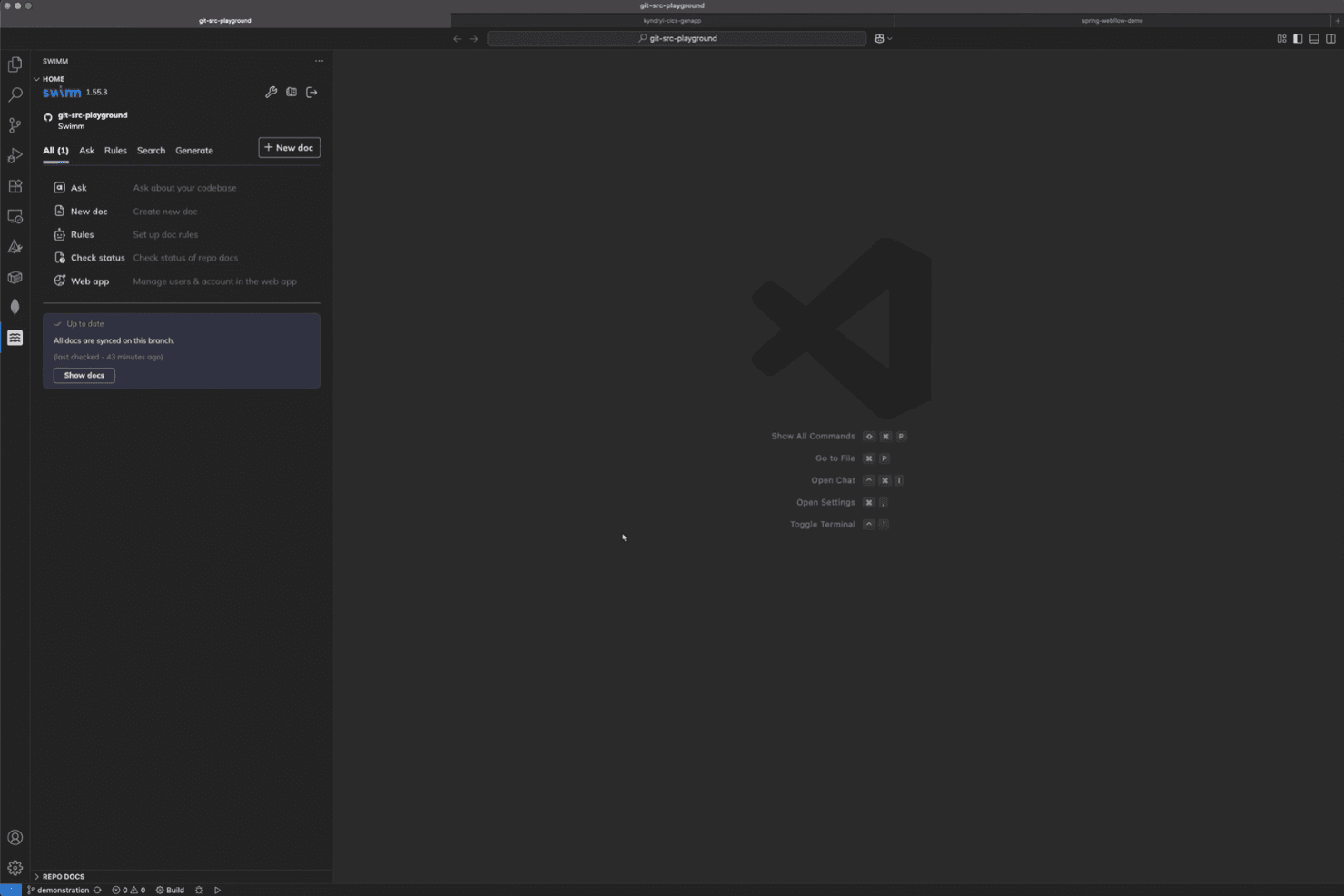Open the Run and Debug view
This screenshot has height=896, width=1344.
point(15,155)
